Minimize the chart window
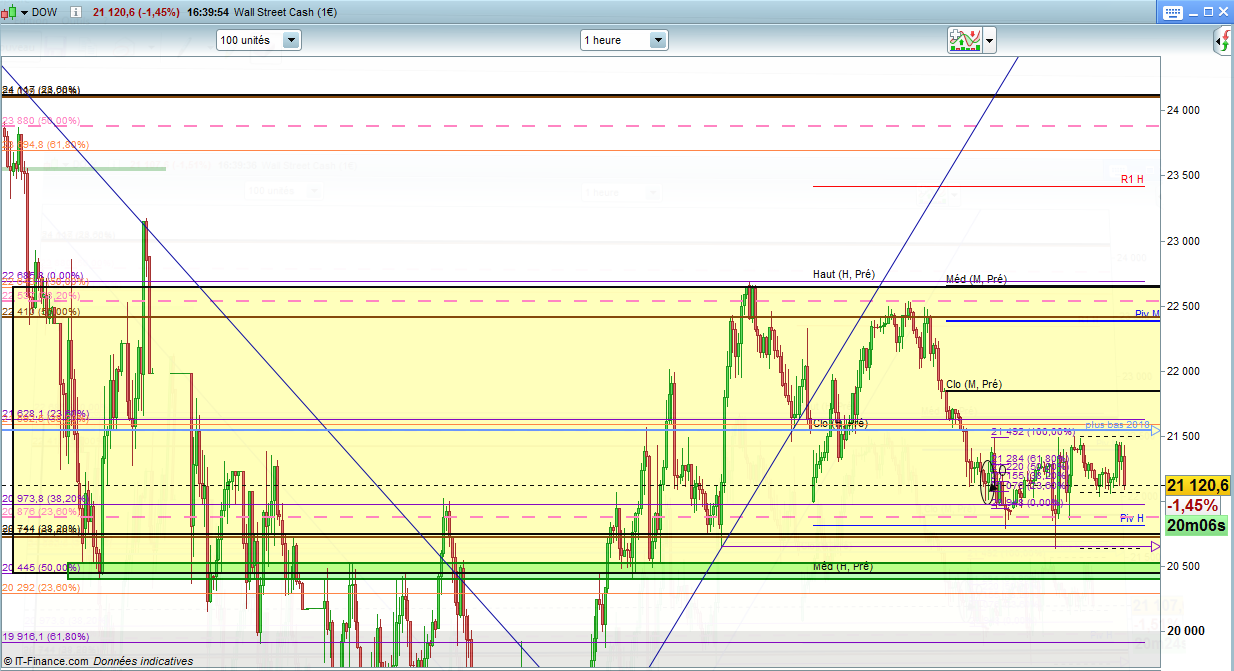Screen dimensions: 1234x671 (1192, 12)
